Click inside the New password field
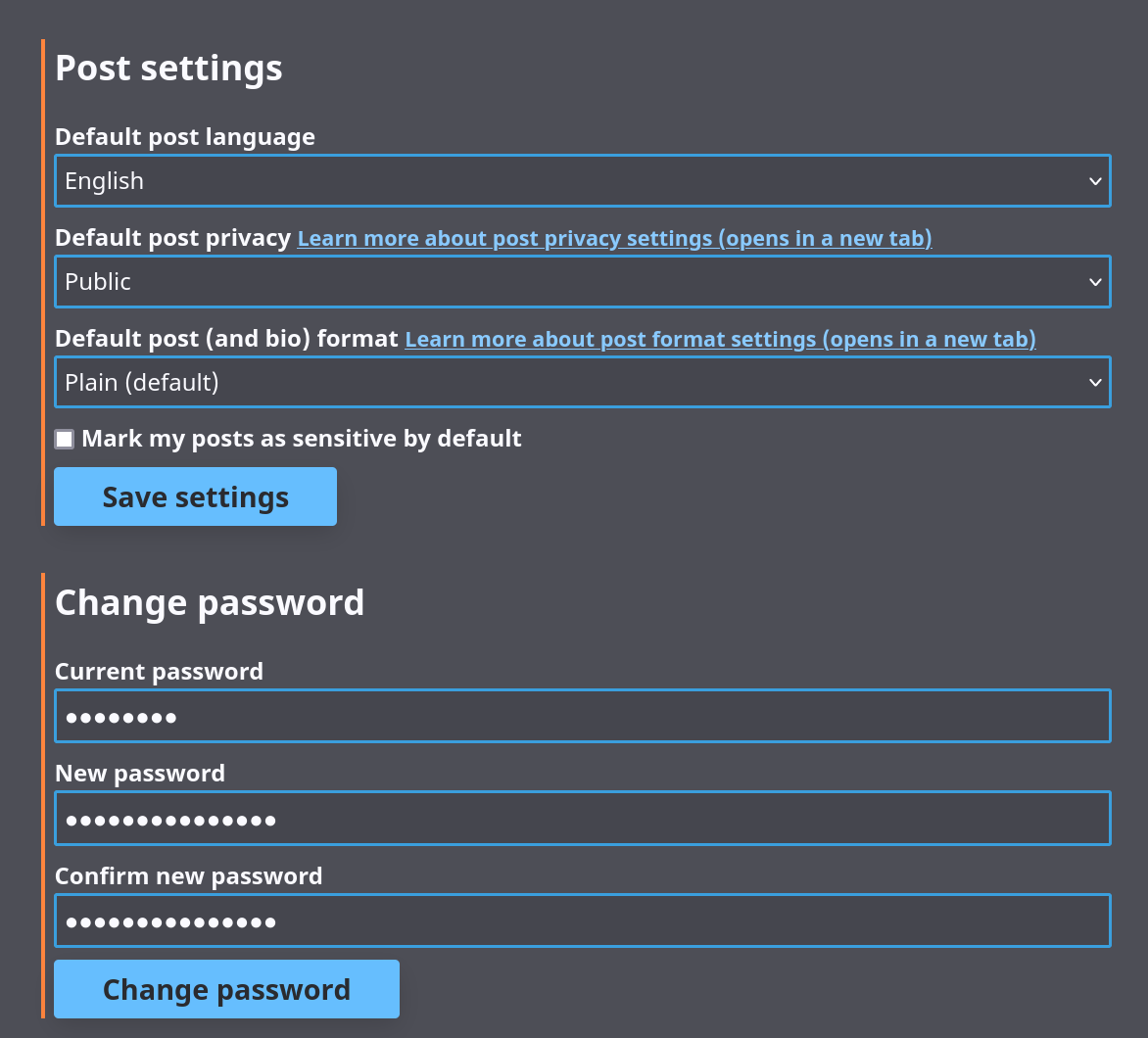 [583, 818]
